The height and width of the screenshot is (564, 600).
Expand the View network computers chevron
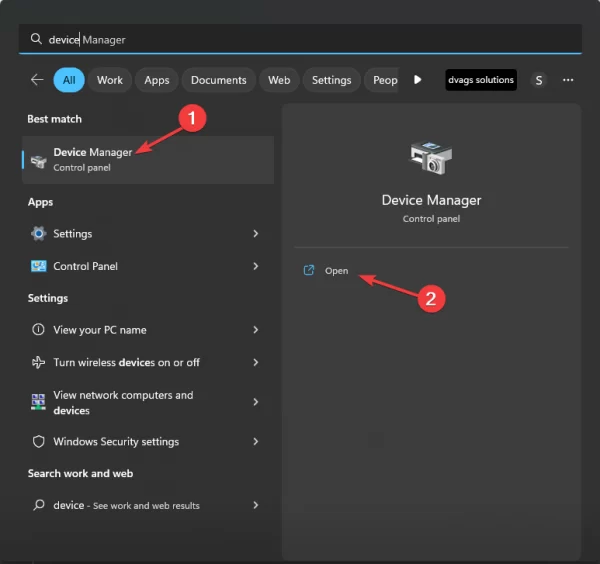click(256, 402)
